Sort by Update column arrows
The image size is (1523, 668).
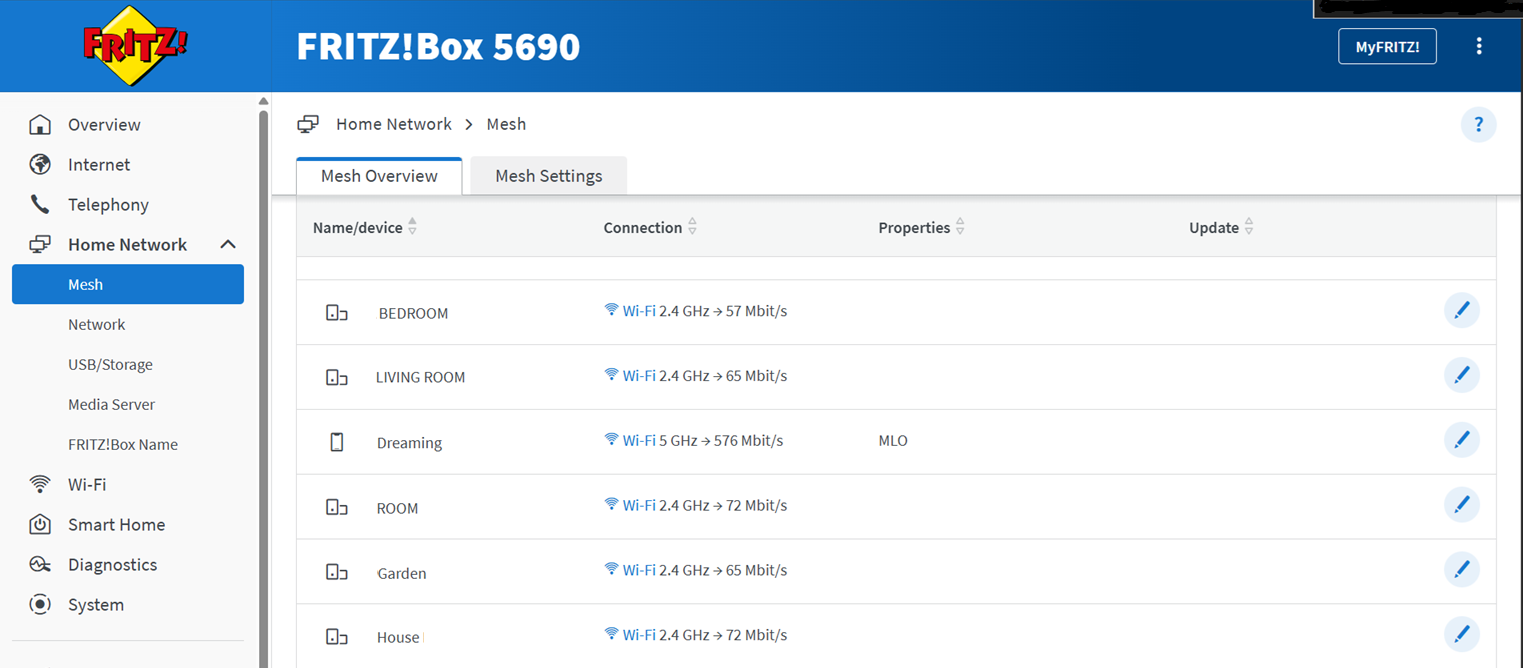point(1249,228)
